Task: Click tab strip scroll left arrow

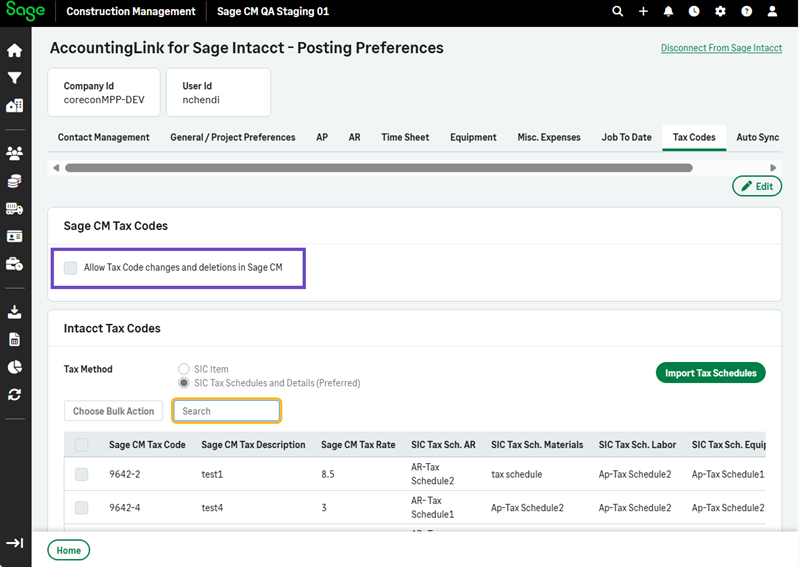Action: [56, 168]
